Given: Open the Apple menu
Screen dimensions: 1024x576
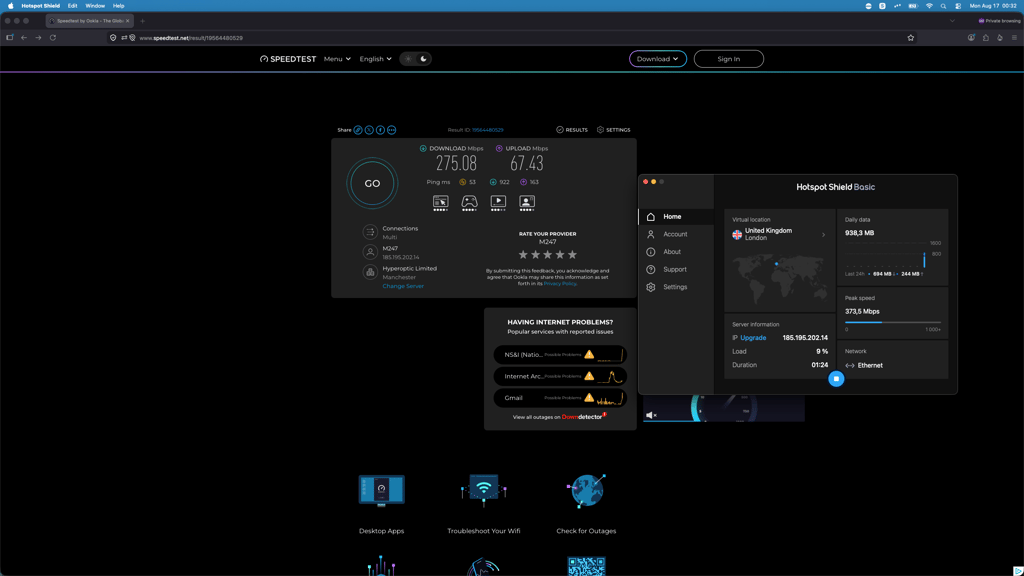Looking at the screenshot, I should pyautogui.click(x=10, y=6).
